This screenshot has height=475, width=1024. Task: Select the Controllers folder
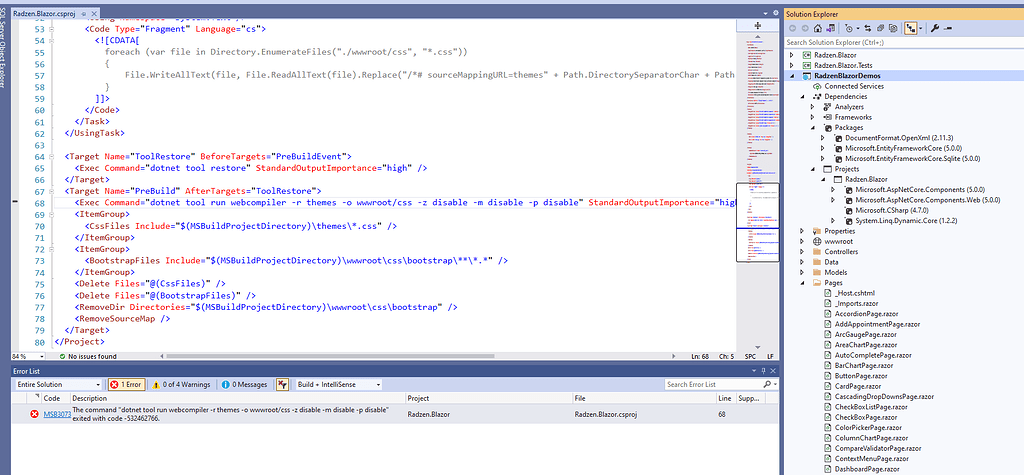840,252
